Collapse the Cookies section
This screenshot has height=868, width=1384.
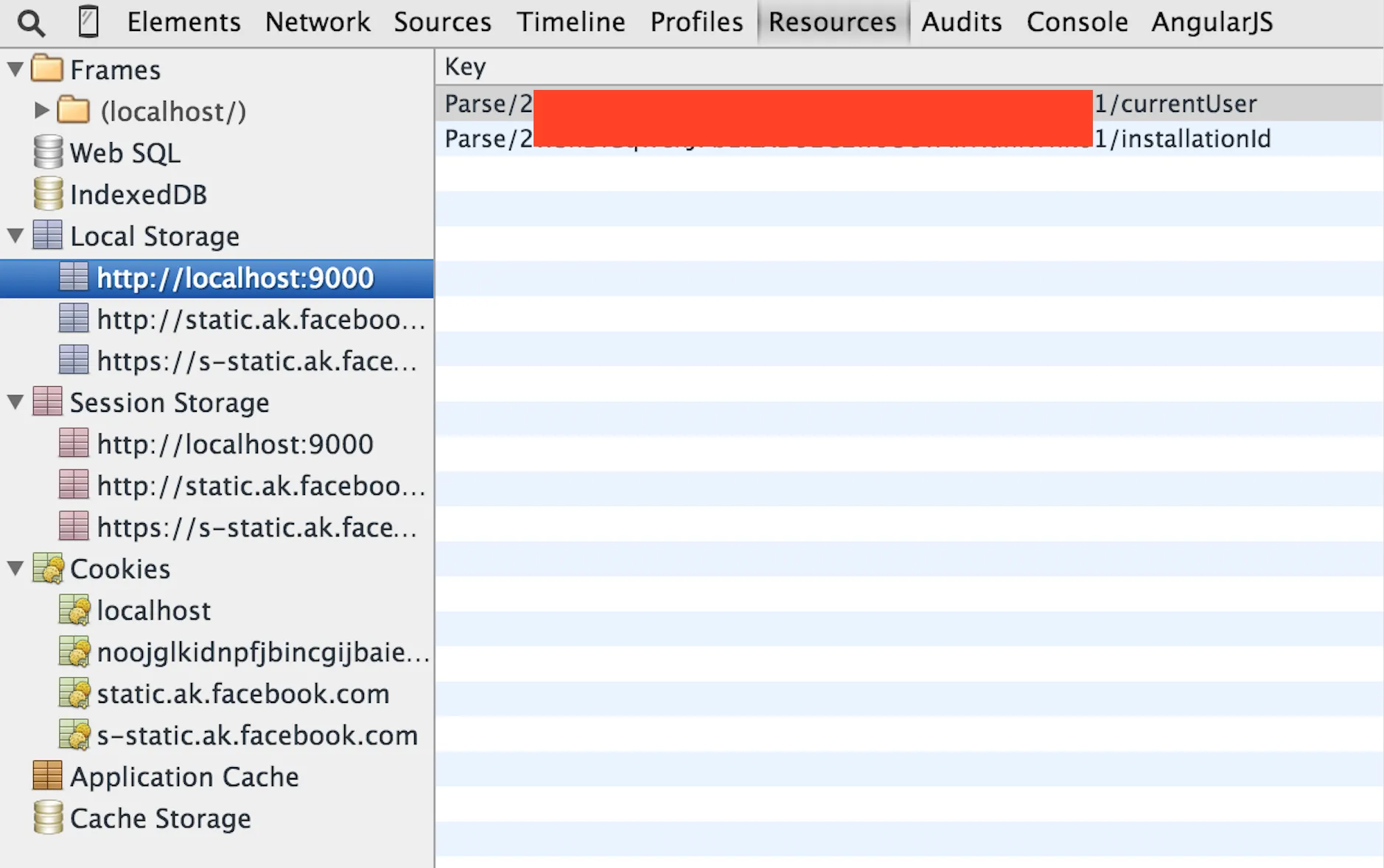[15, 568]
